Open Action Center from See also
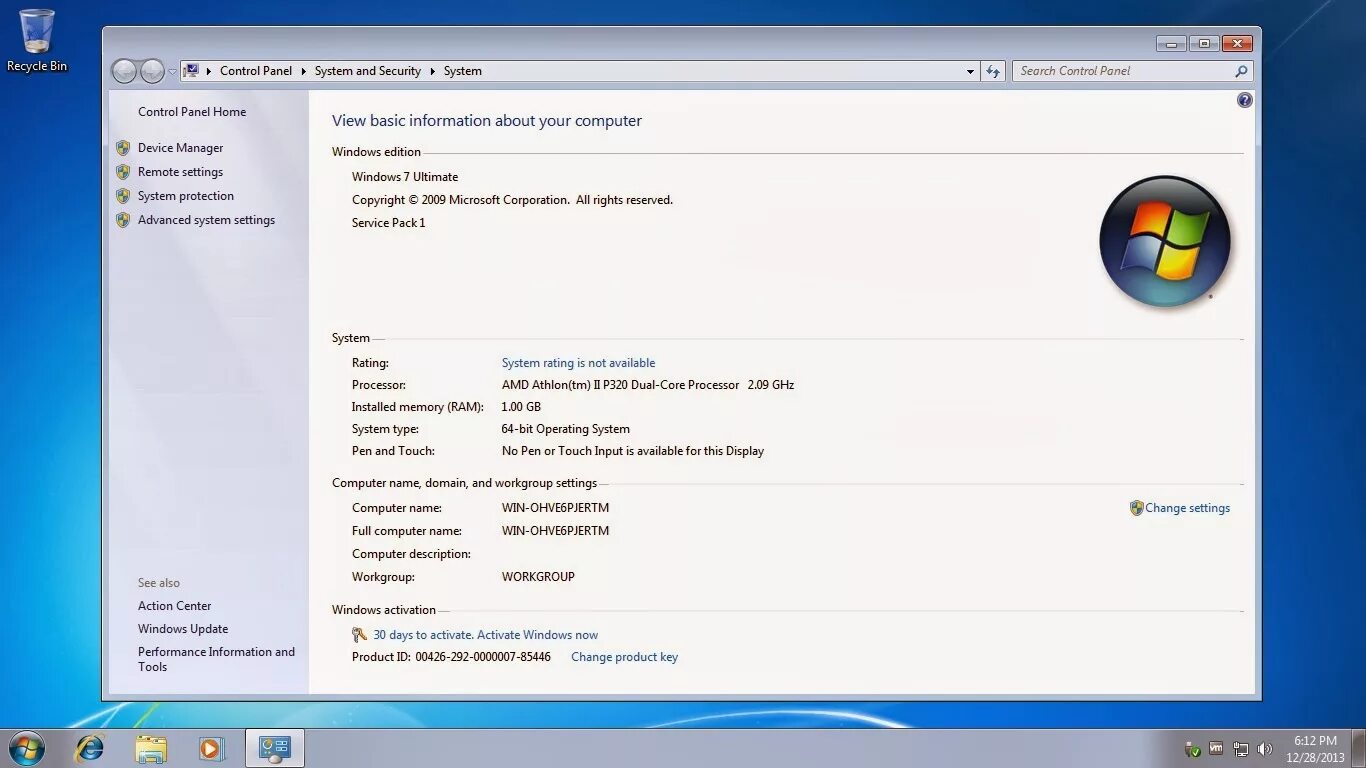The width and height of the screenshot is (1366, 768). pos(175,606)
